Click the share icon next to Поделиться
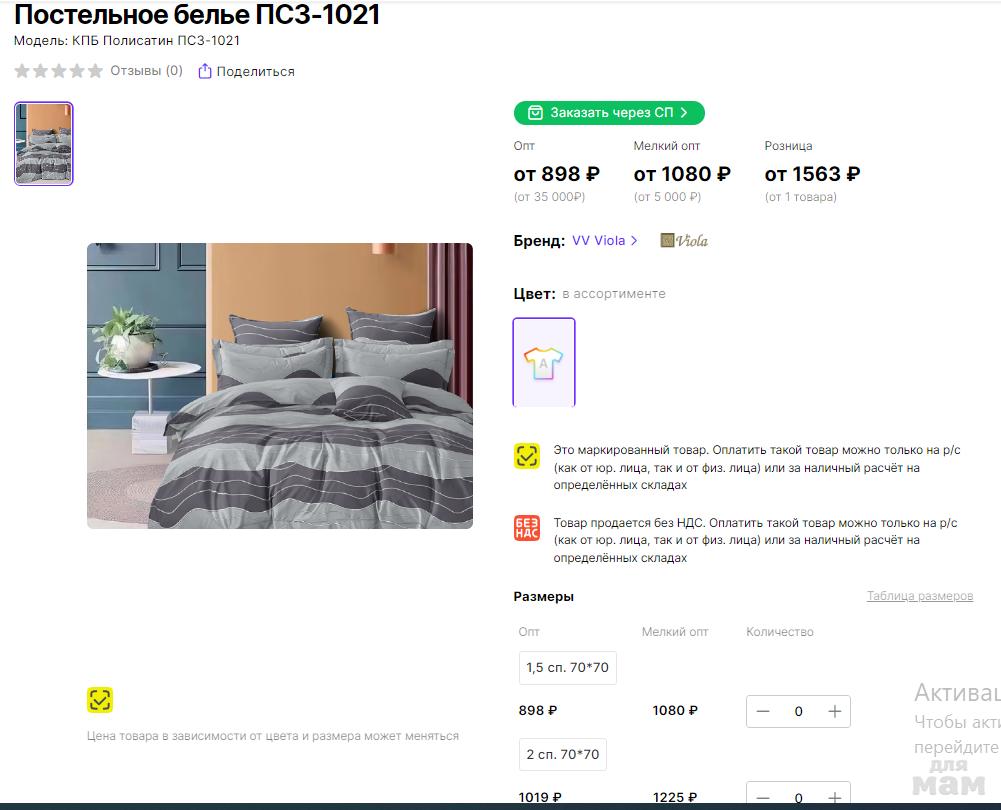The height and width of the screenshot is (810, 1001). click(x=204, y=71)
